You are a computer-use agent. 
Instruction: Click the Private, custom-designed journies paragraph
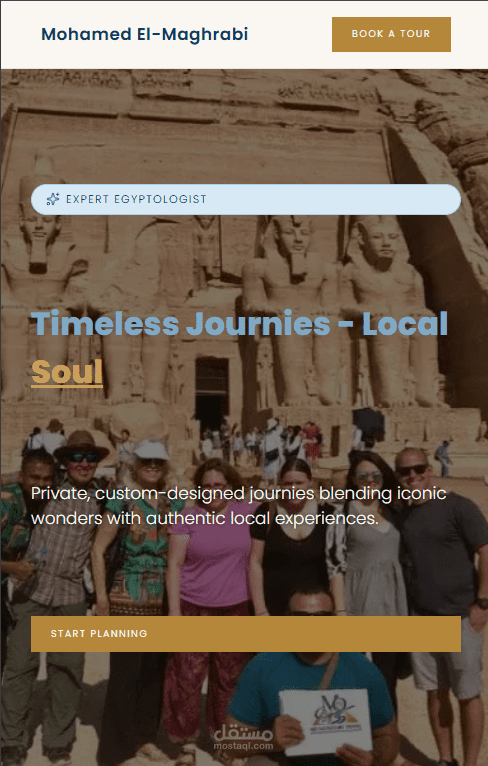[x=238, y=506]
